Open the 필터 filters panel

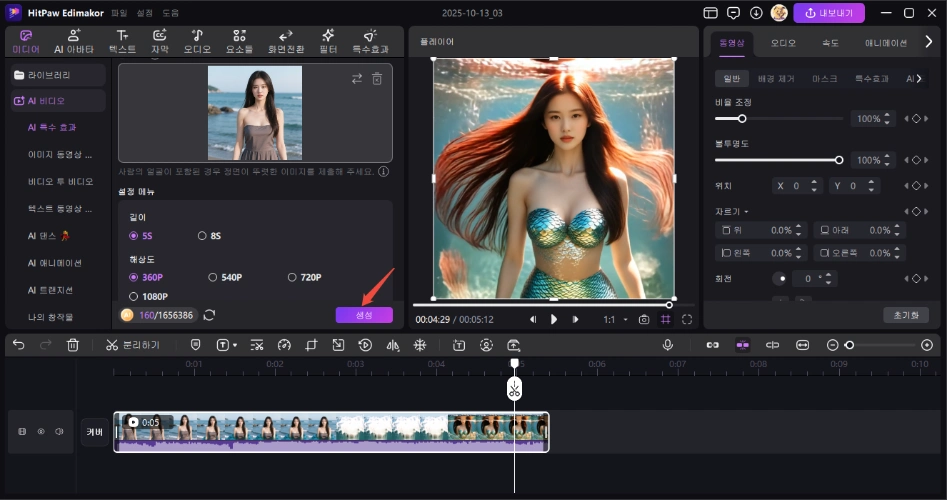point(328,42)
